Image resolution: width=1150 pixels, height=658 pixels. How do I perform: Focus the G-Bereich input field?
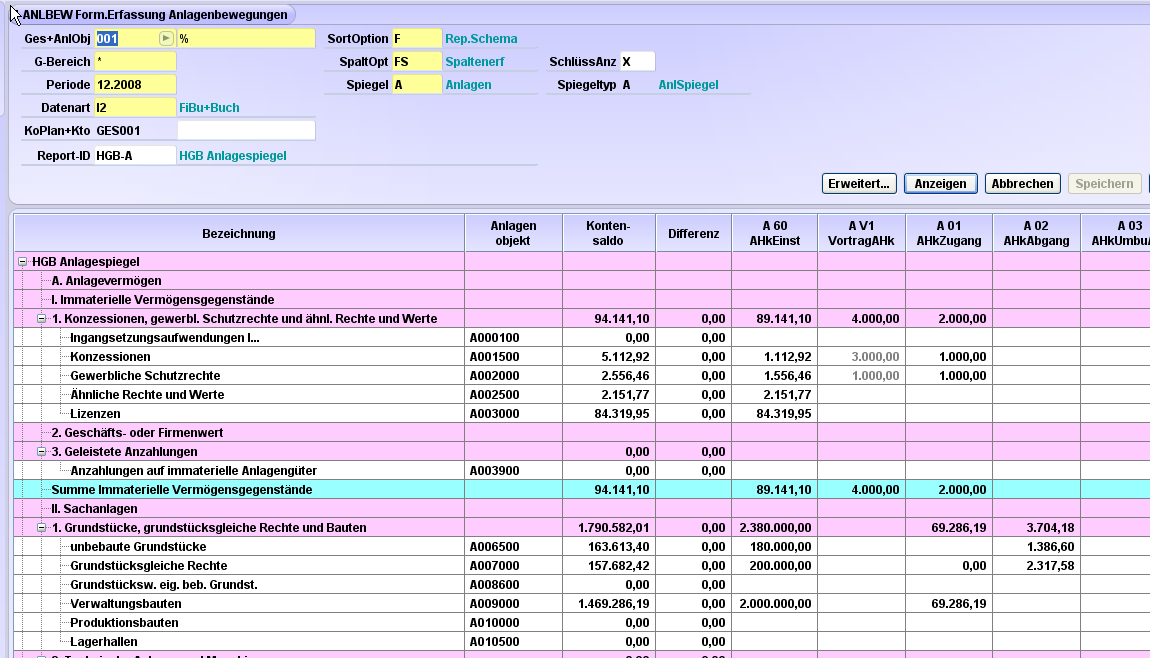point(135,62)
